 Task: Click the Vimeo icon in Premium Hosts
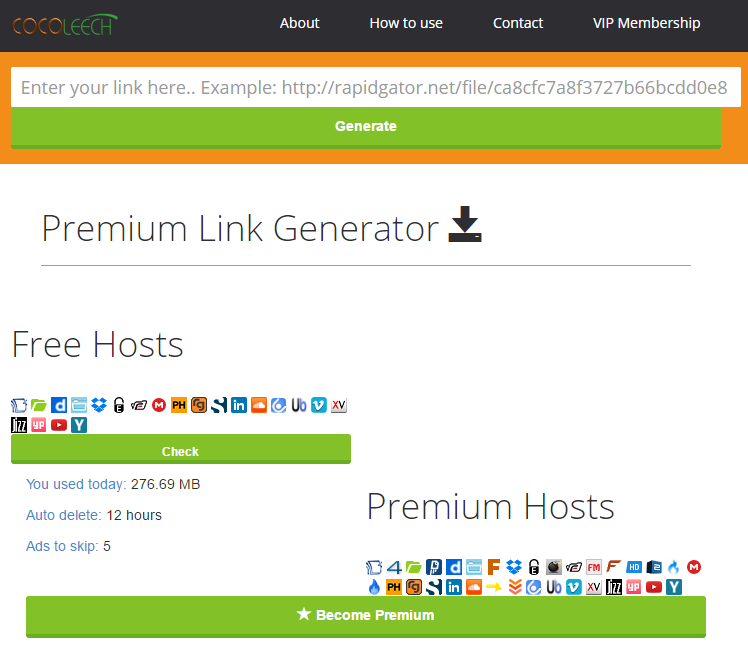click(574, 587)
